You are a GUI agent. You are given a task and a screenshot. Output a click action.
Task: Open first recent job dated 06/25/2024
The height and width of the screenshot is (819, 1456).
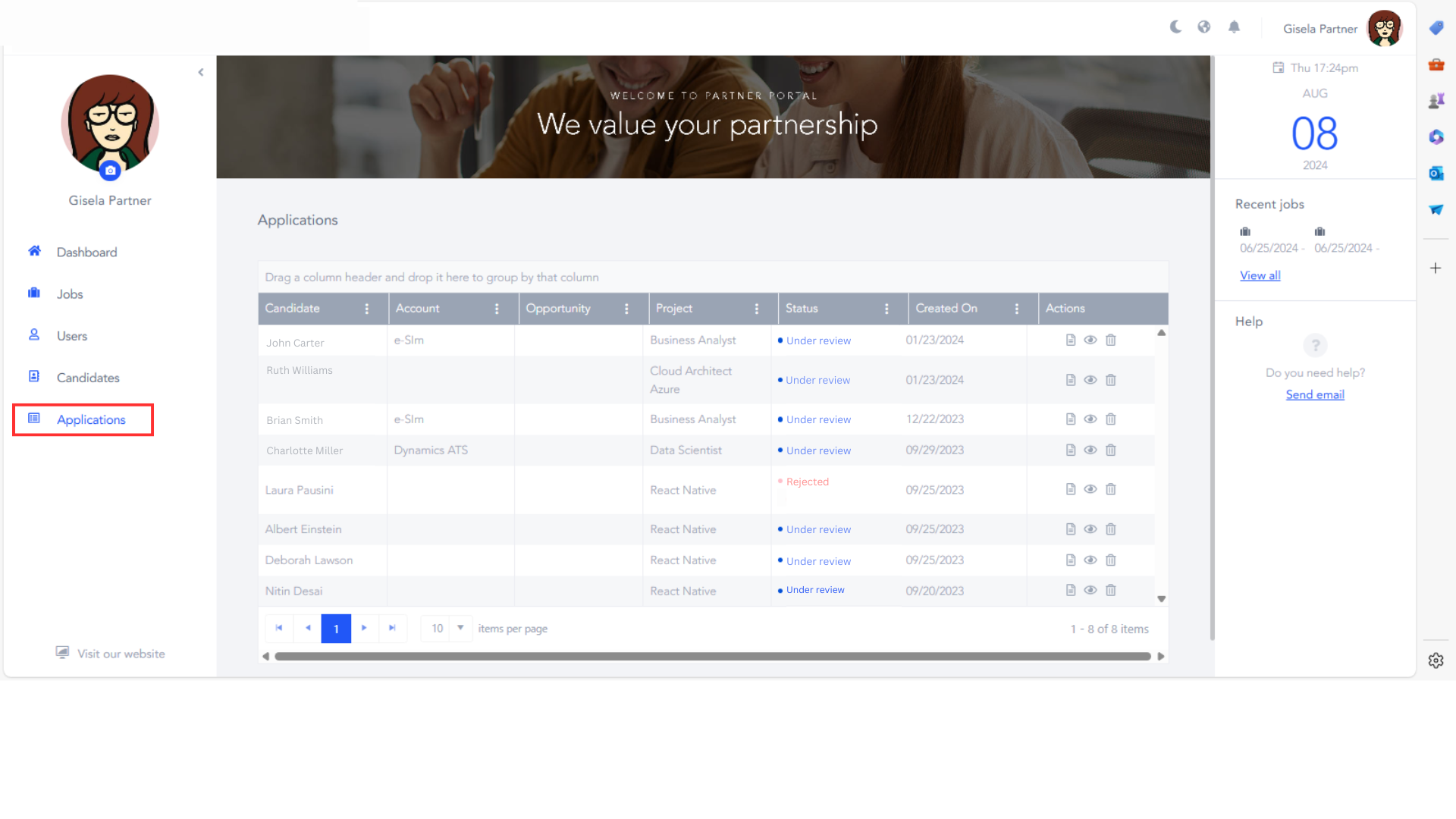coord(1272,240)
